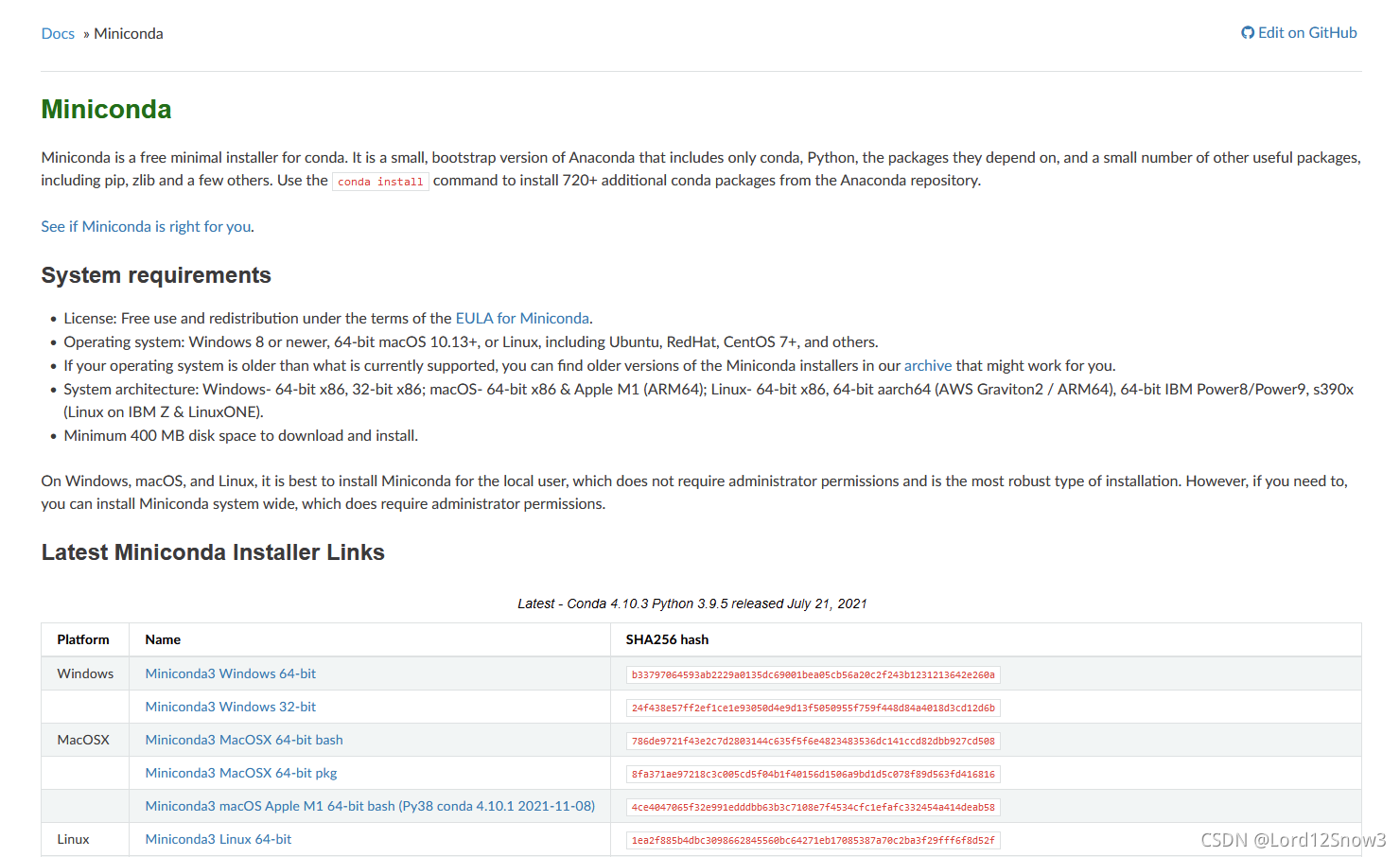Click the GitHub icon beside Edit on GitHub
The image size is (1400, 857).
tap(1248, 33)
